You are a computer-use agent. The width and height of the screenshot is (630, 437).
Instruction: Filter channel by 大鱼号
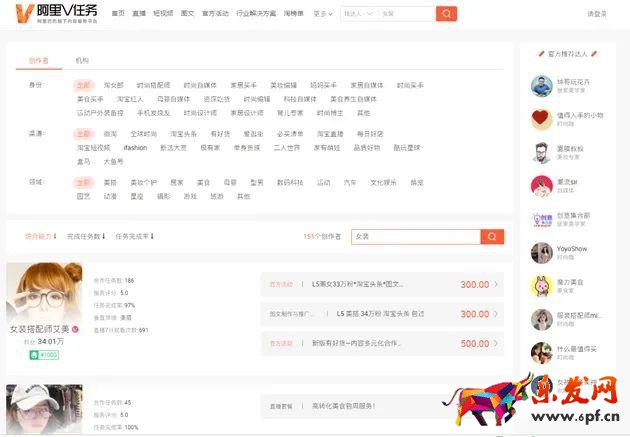(x=113, y=161)
